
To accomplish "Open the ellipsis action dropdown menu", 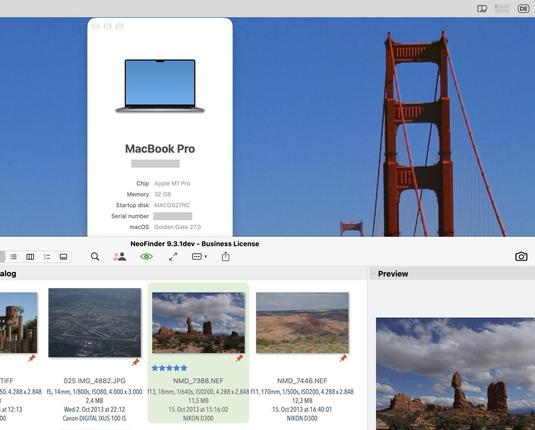I will (x=200, y=257).
